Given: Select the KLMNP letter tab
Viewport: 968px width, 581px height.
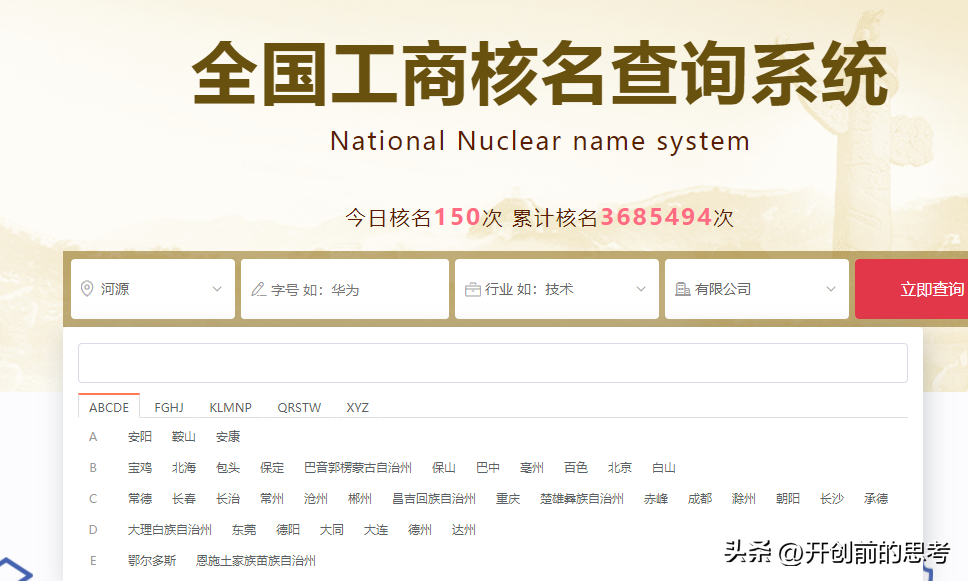Looking at the screenshot, I should coord(230,407).
